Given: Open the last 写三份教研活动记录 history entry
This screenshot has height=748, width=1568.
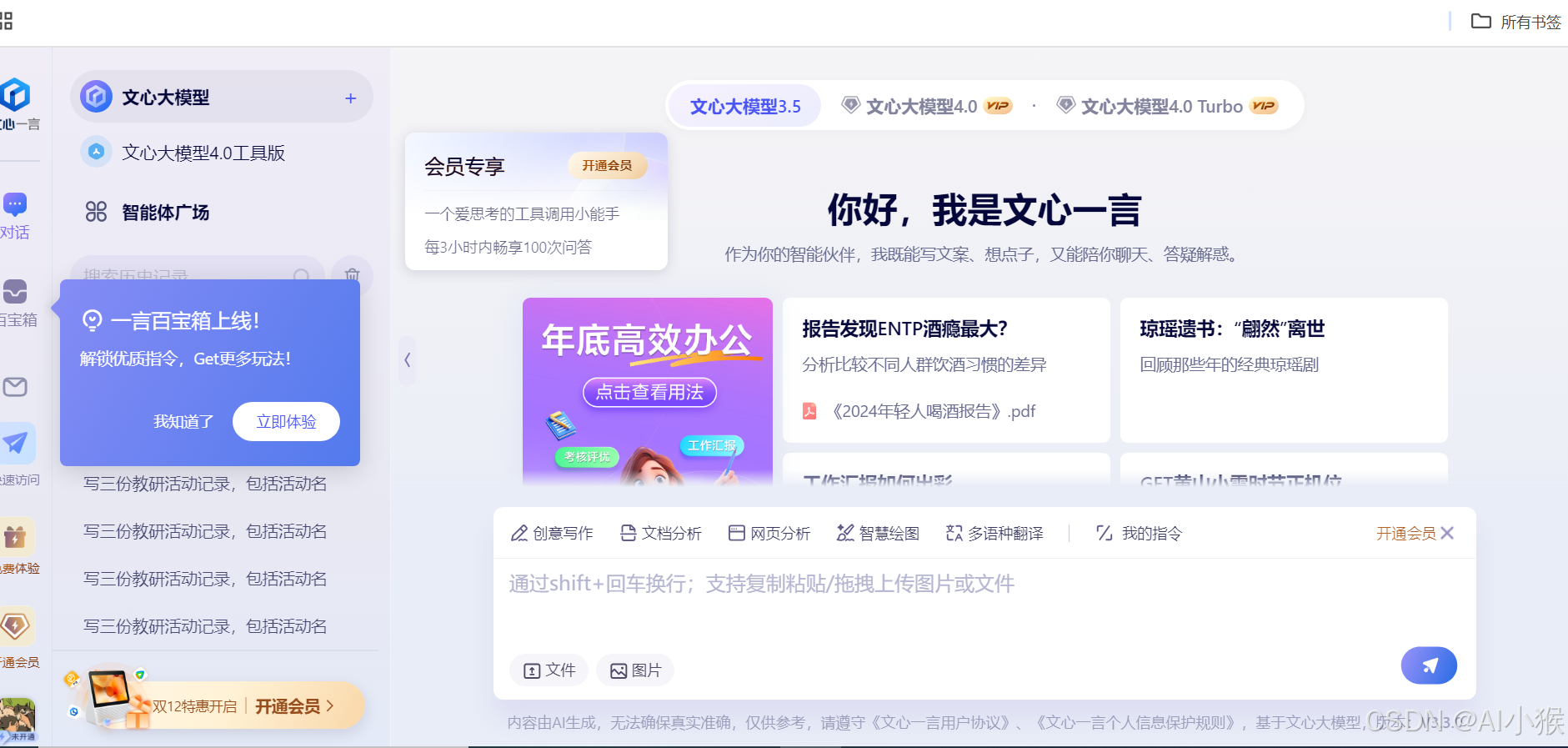Looking at the screenshot, I should (x=205, y=626).
